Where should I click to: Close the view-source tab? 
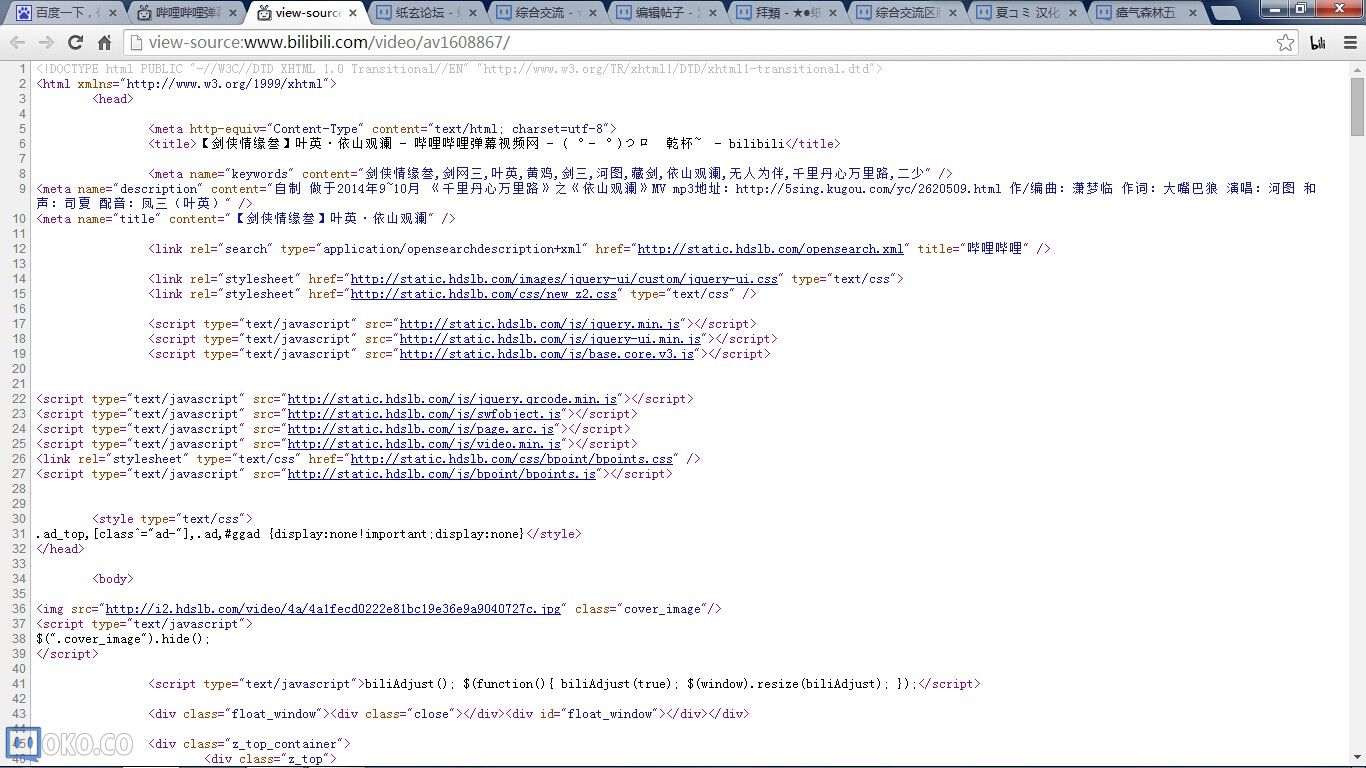[353, 14]
